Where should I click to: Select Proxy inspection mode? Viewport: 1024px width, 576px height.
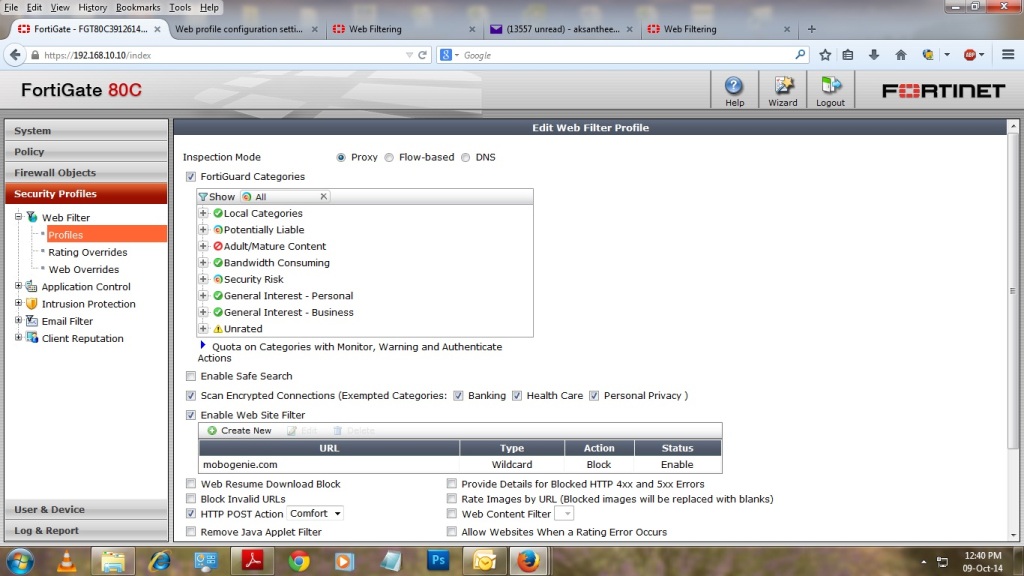tap(341, 157)
